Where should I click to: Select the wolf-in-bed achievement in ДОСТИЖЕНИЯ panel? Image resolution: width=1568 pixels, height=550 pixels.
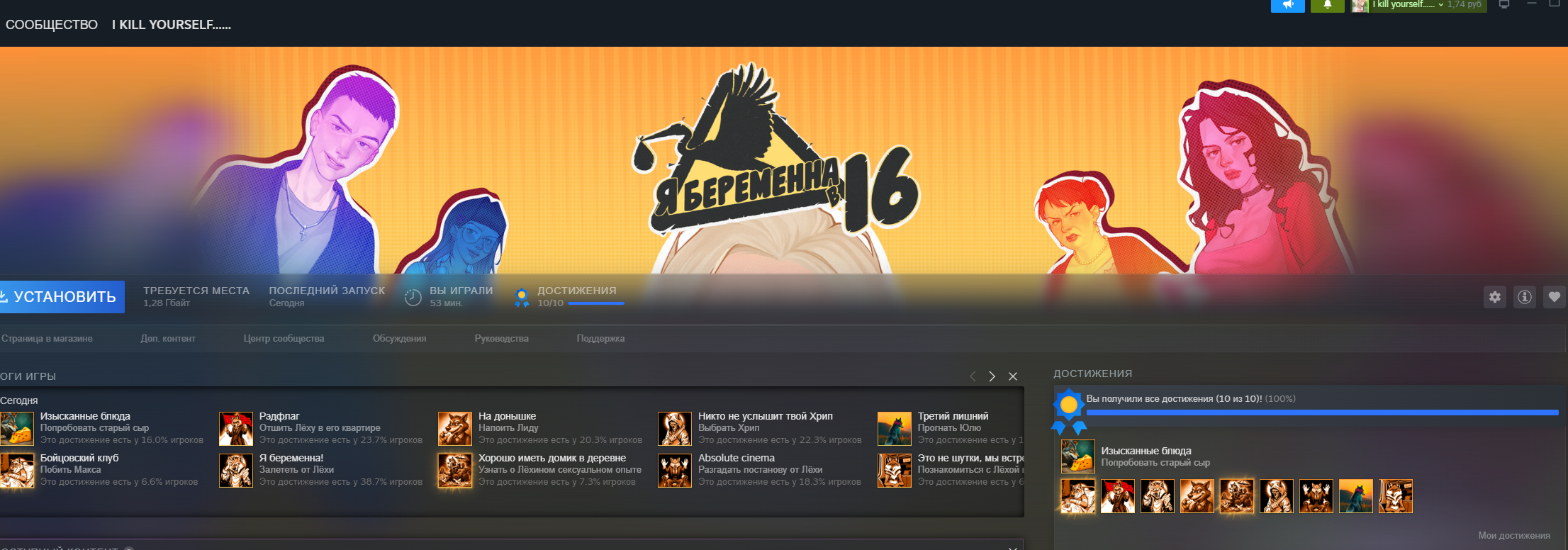coord(1078,496)
